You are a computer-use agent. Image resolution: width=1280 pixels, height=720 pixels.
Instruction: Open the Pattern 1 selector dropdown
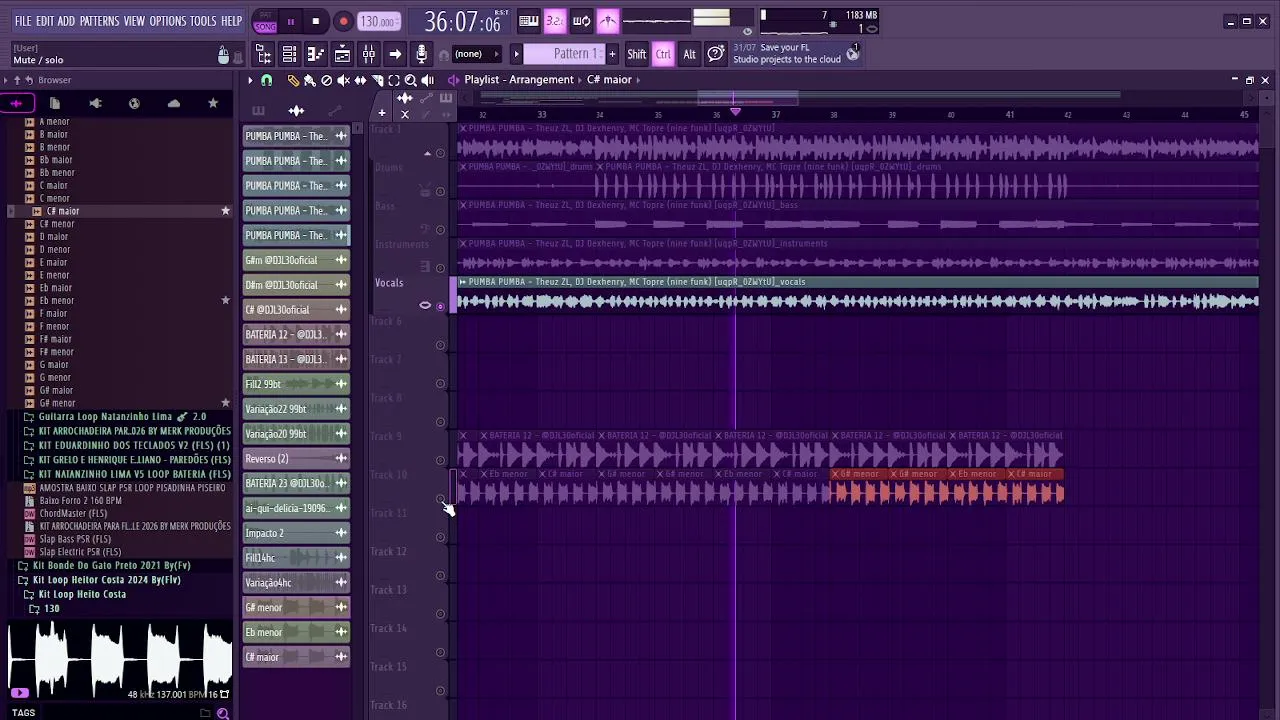click(564, 54)
